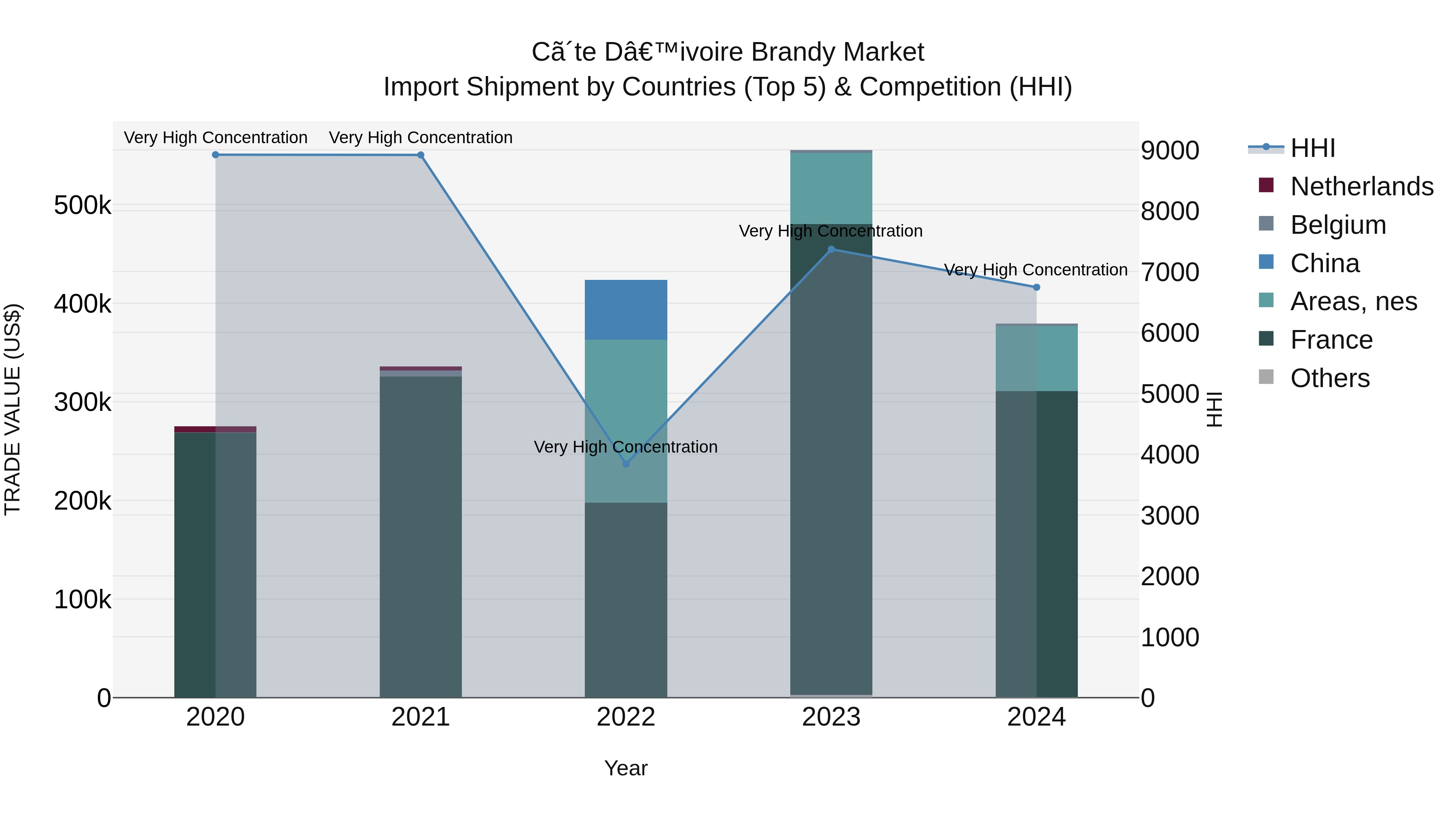
Task: Click the HHI data point for 2020
Action: coord(215,155)
